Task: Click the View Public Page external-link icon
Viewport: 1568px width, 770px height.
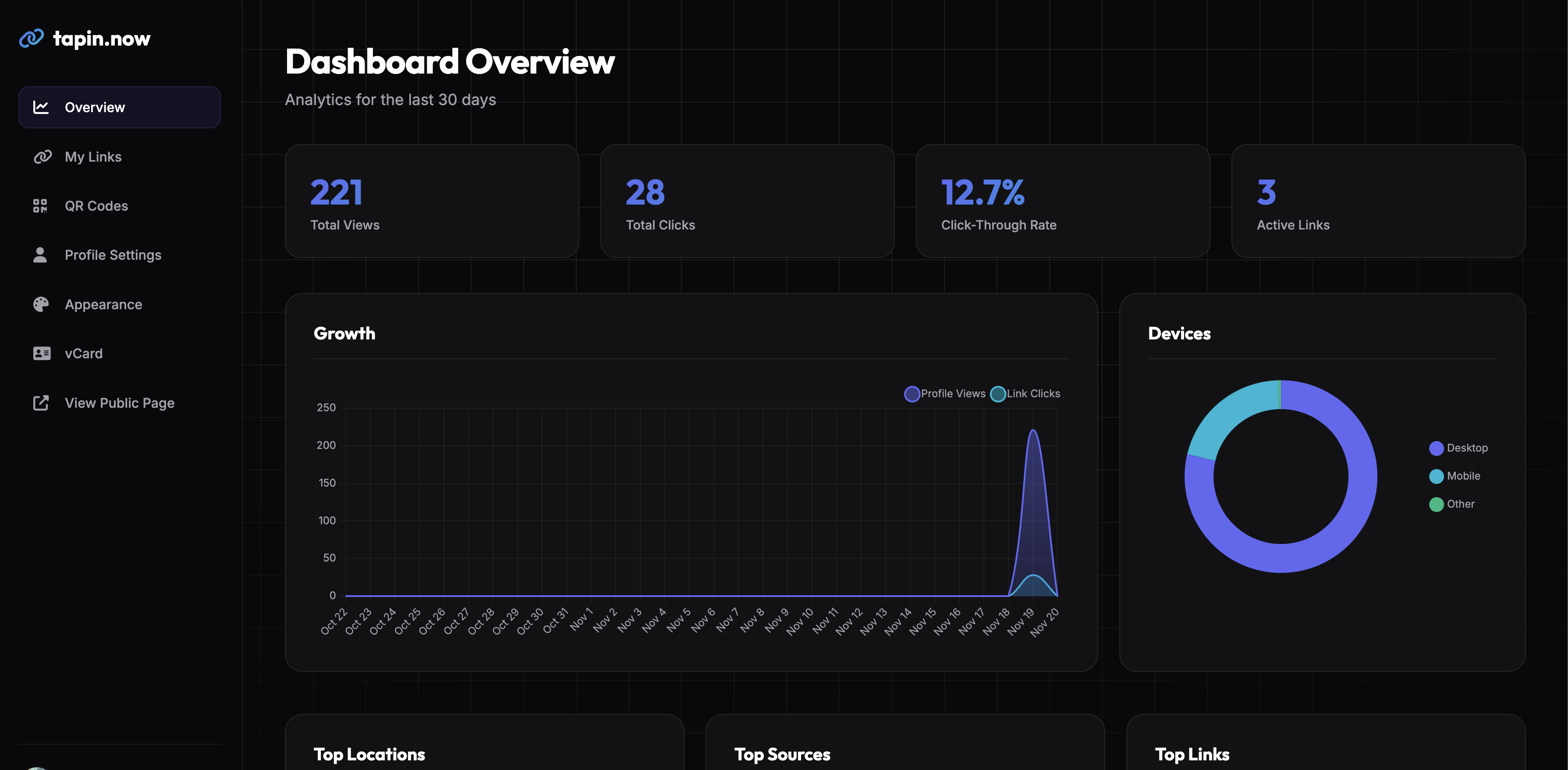Action: click(41, 403)
